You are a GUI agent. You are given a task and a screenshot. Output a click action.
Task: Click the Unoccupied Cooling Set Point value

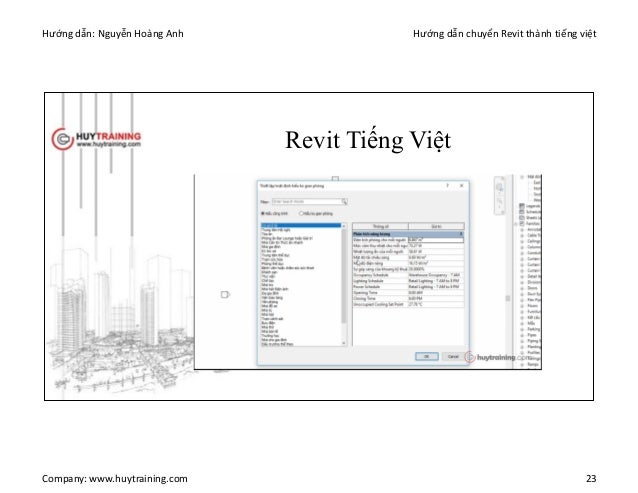436,304
